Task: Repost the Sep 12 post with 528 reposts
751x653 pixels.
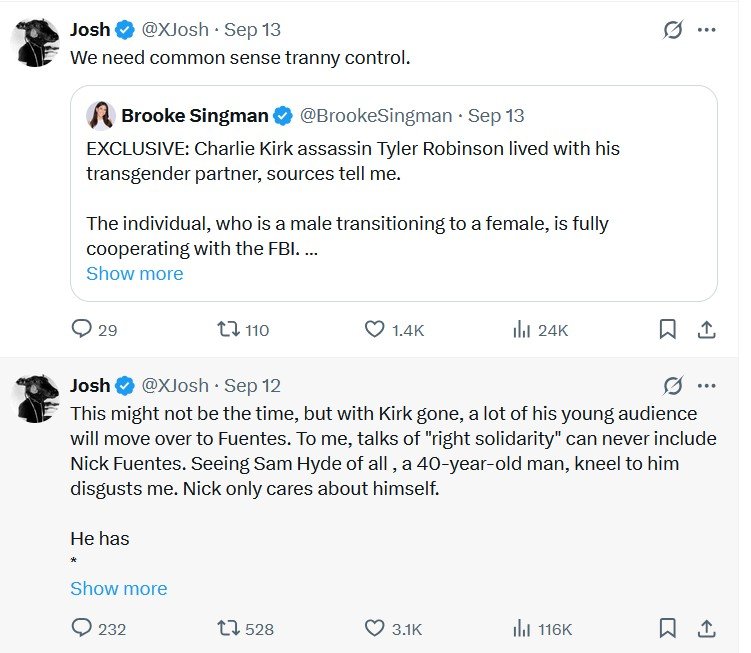Action: 227,628
